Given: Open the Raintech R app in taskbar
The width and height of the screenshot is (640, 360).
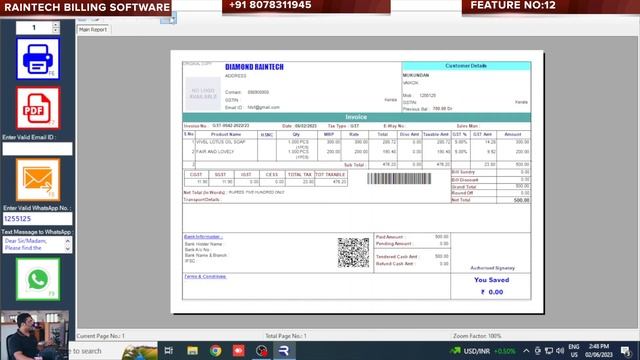Looking at the screenshot, I should point(284,351).
